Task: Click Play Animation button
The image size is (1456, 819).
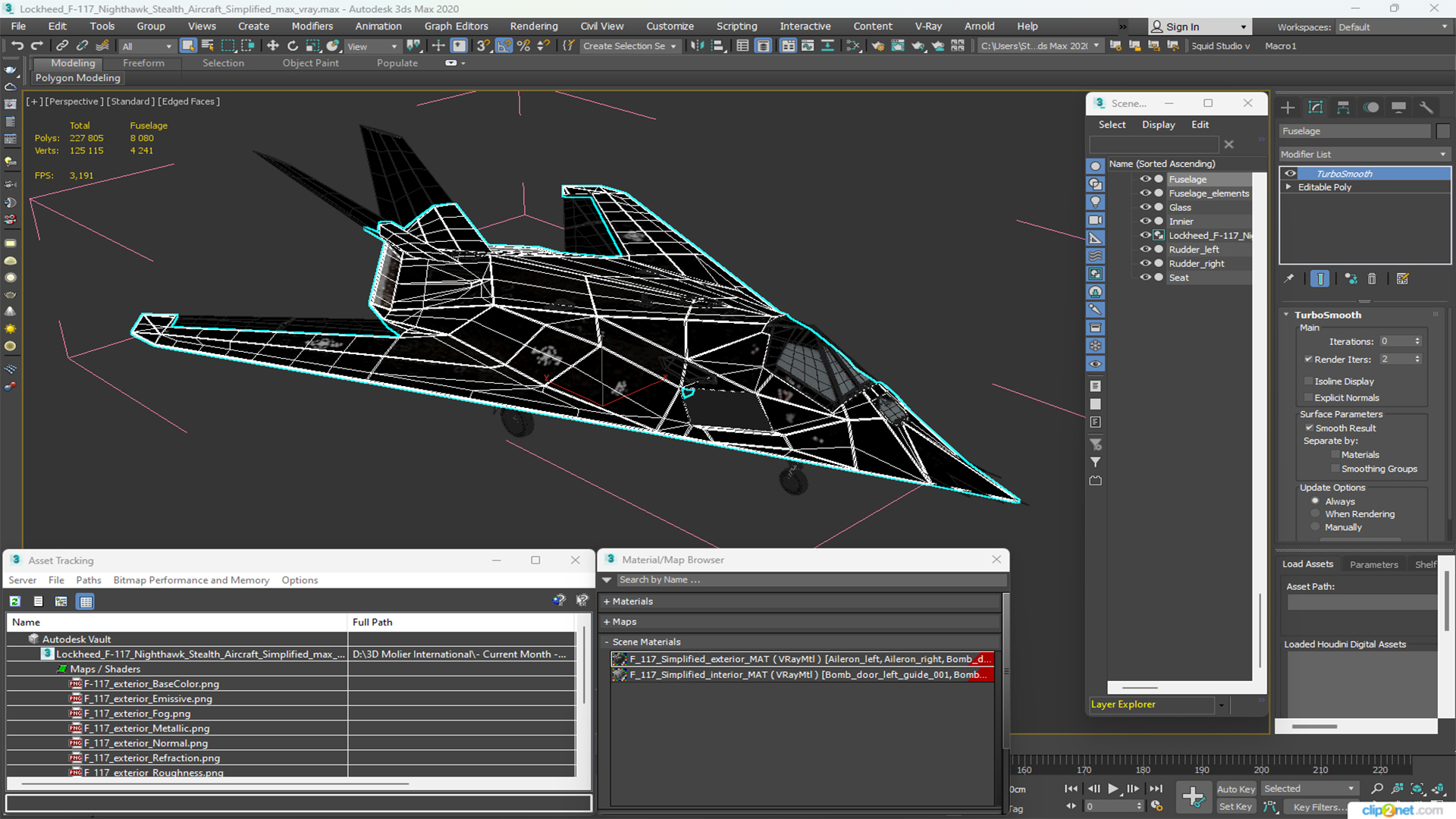Action: click(x=1113, y=789)
